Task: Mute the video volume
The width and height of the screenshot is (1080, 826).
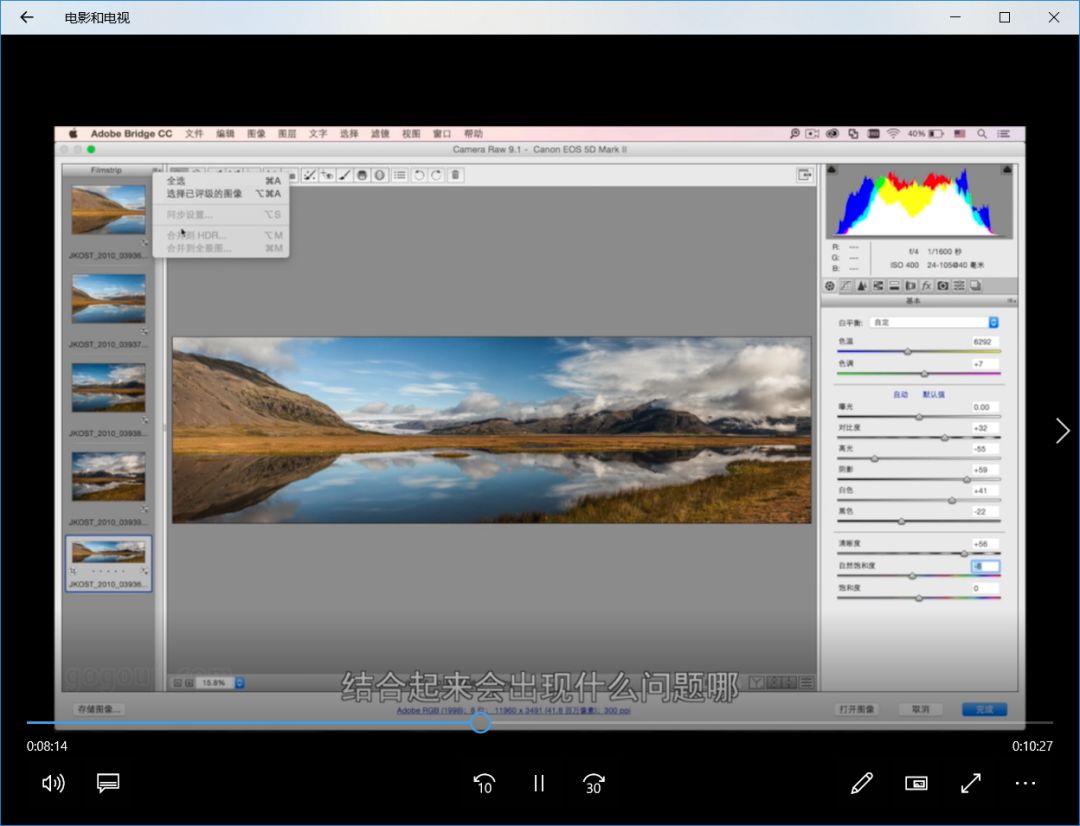Action: pos(53,783)
